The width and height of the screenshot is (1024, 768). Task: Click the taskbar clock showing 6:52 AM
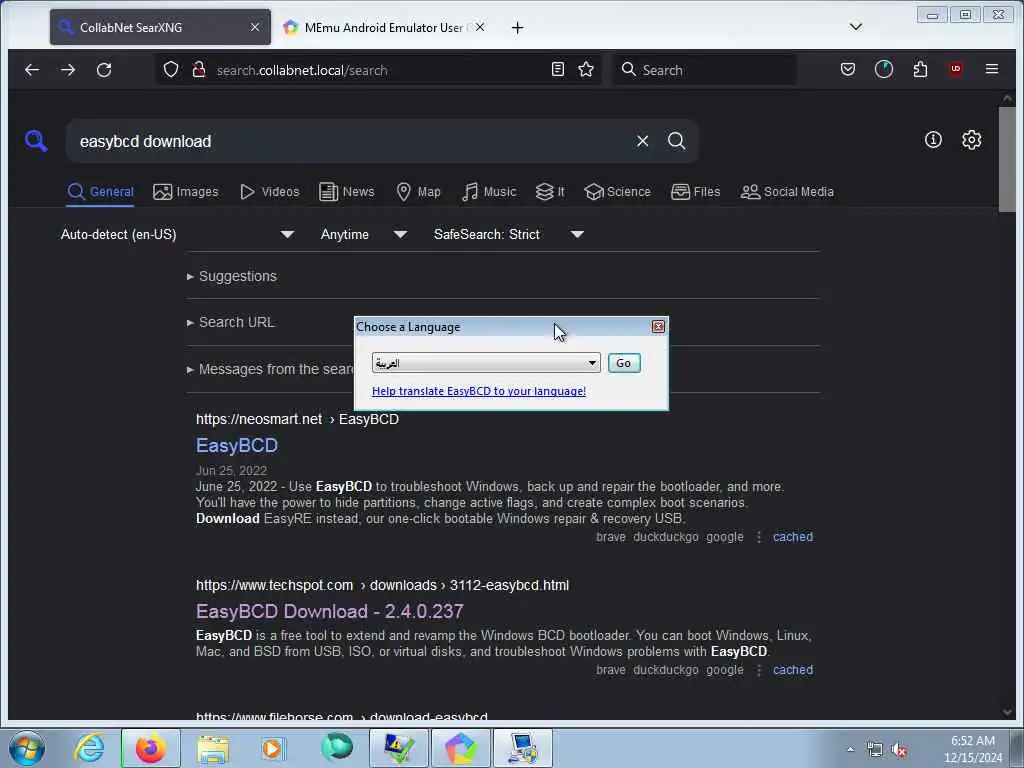(x=972, y=749)
